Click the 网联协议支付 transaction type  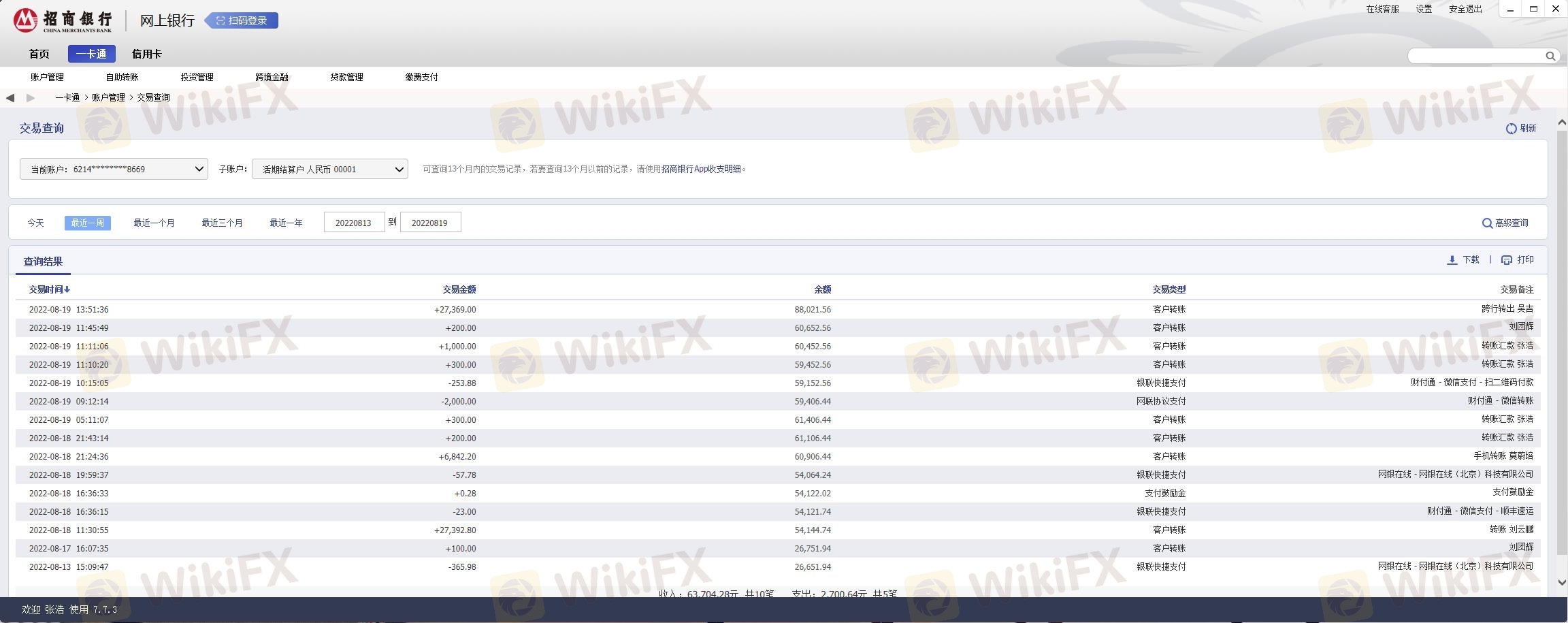[1161, 402]
